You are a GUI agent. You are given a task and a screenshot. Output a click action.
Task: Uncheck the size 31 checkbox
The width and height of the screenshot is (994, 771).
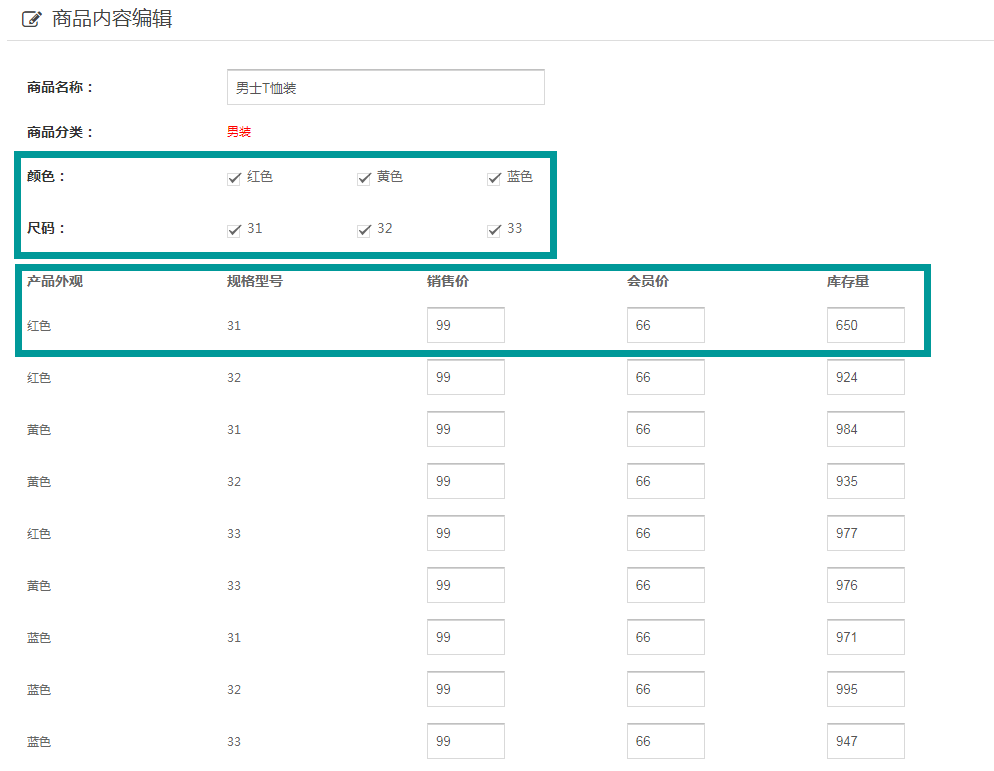click(x=234, y=230)
